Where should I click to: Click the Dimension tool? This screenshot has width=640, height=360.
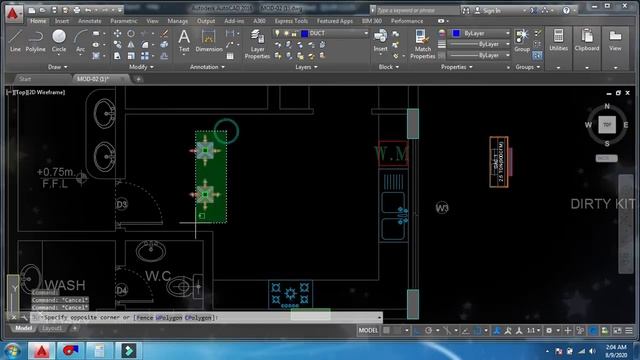point(209,41)
